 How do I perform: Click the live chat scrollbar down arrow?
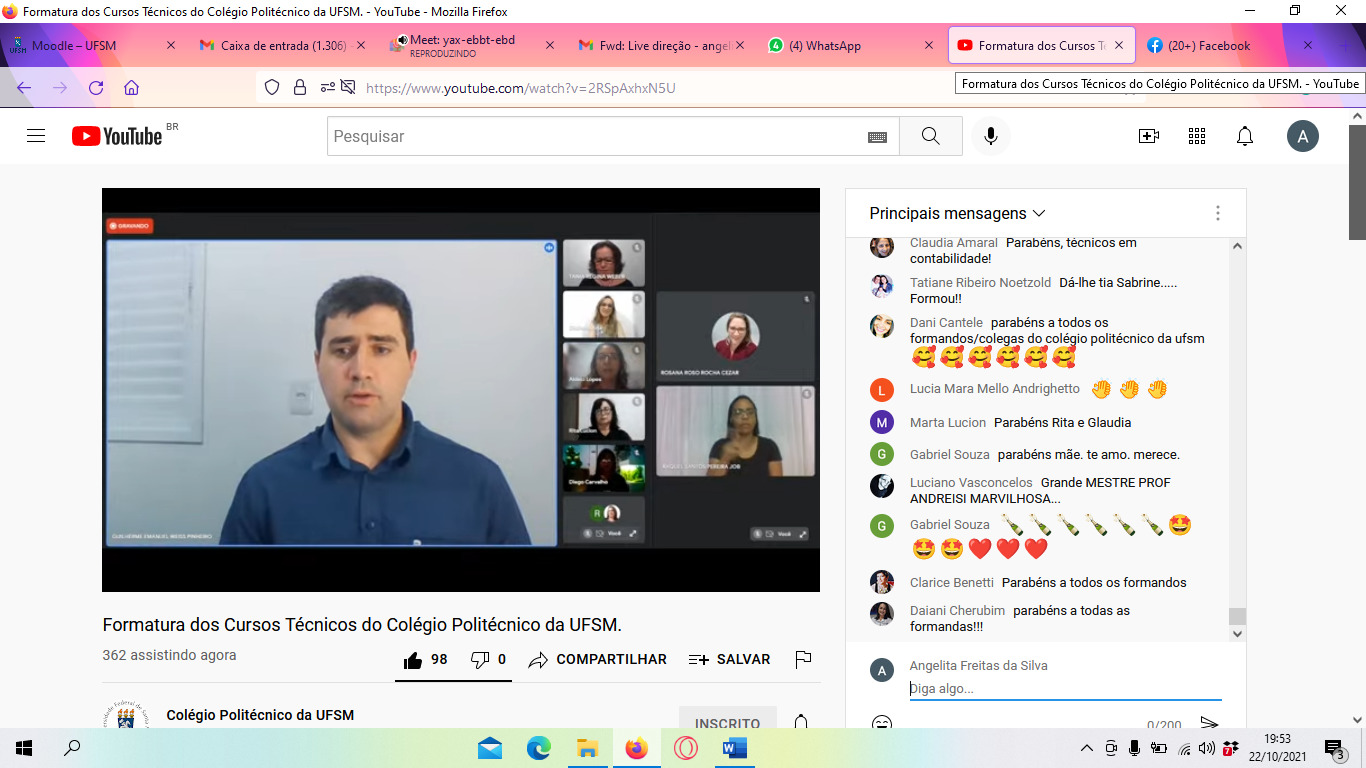[x=1237, y=633]
